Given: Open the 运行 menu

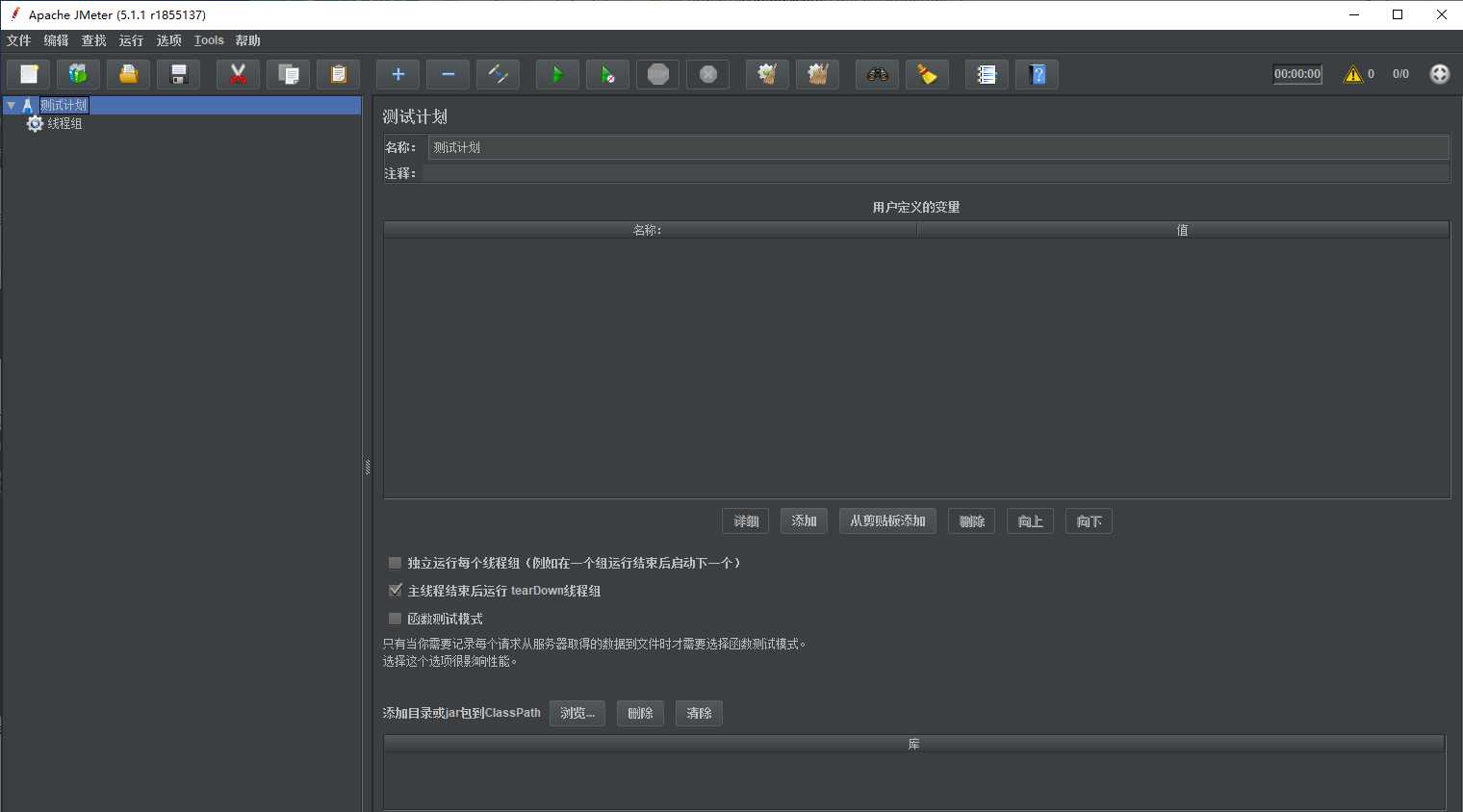Looking at the screenshot, I should (x=131, y=40).
